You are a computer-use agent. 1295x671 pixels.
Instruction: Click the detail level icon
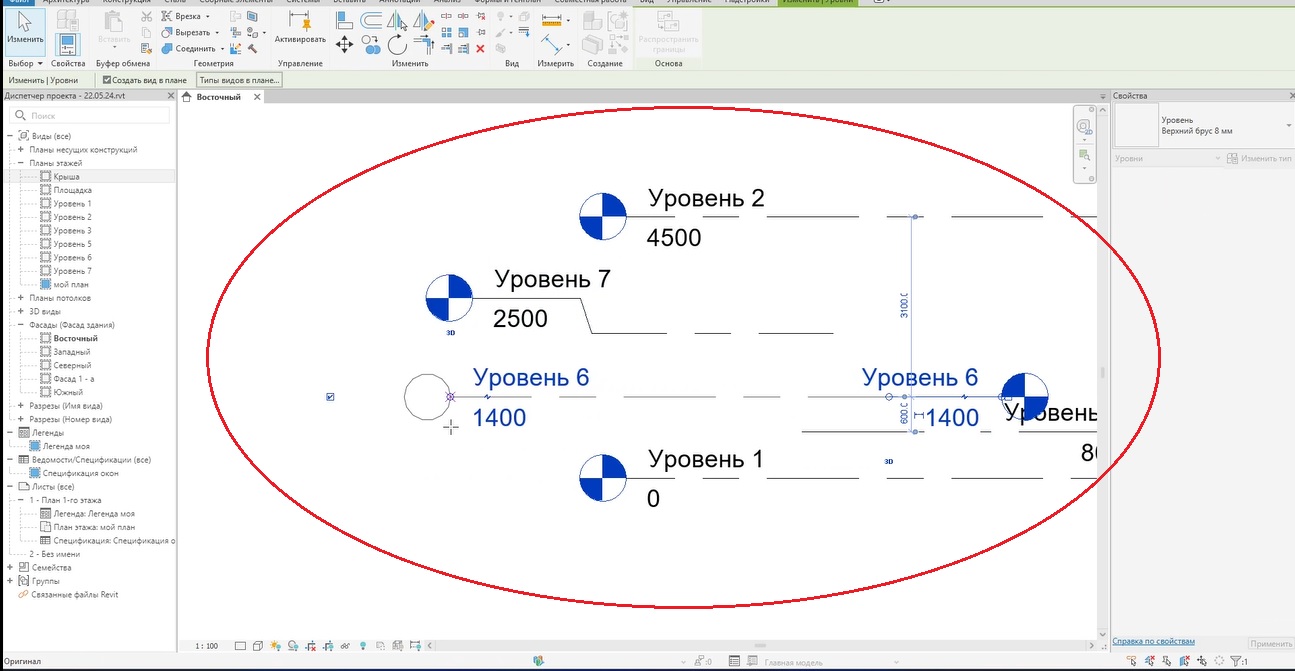click(240, 646)
